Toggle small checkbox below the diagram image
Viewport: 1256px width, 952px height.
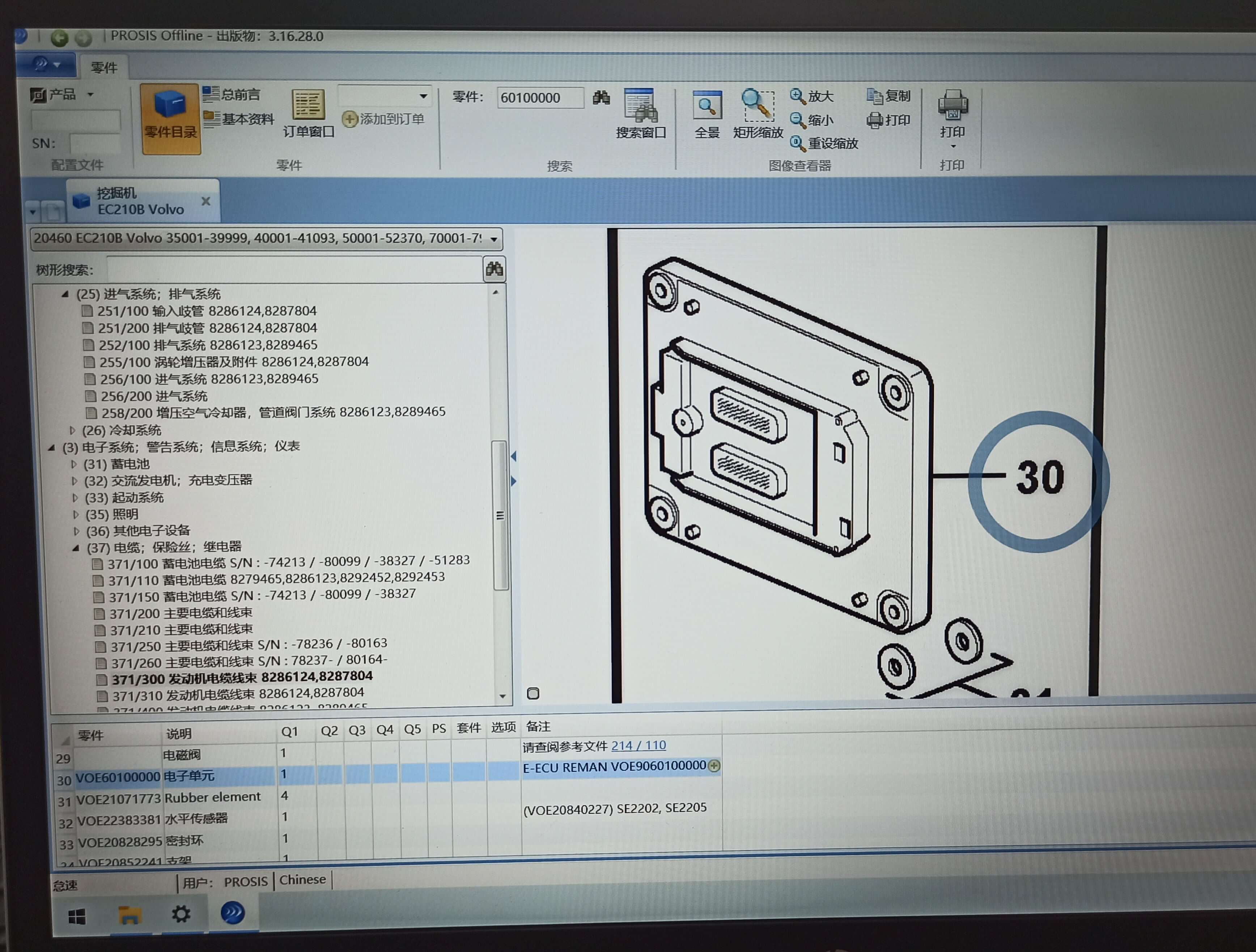point(532,693)
